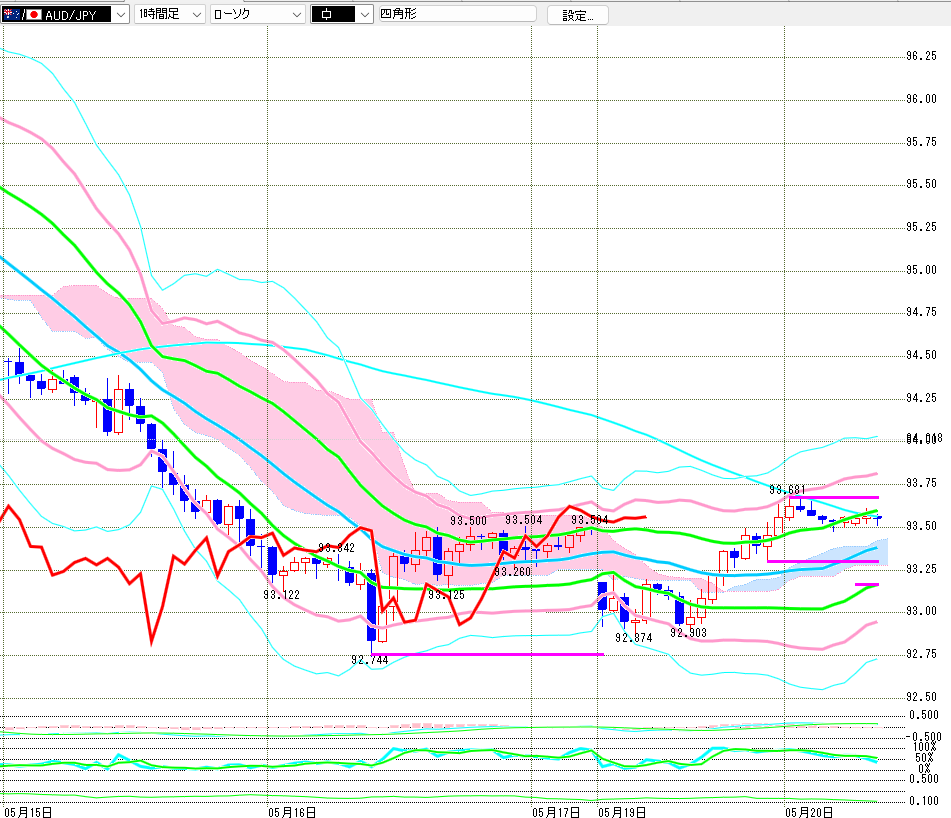Click the magenta horizontal line at 92.75
The width and height of the screenshot is (951, 818).
(x=488, y=654)
